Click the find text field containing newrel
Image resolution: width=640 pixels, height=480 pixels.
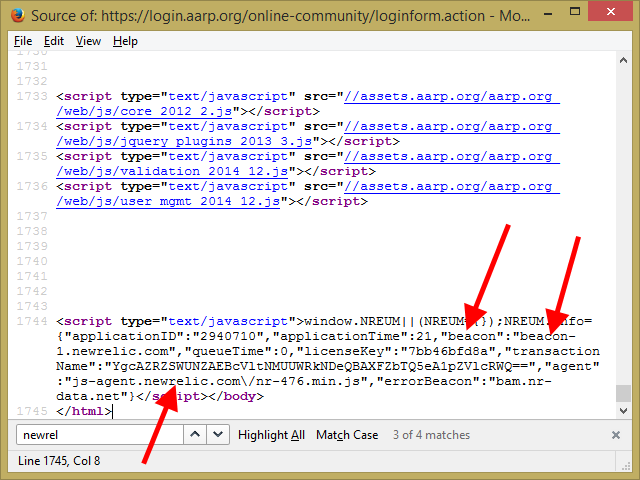coord(98,435)
